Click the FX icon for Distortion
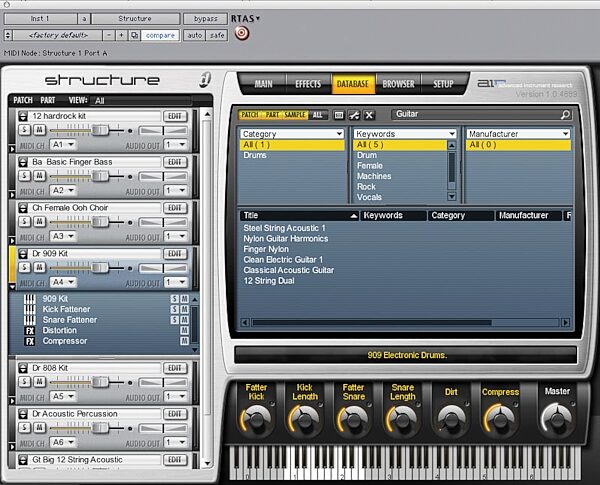The image size is (600, 485). [29, 331]
